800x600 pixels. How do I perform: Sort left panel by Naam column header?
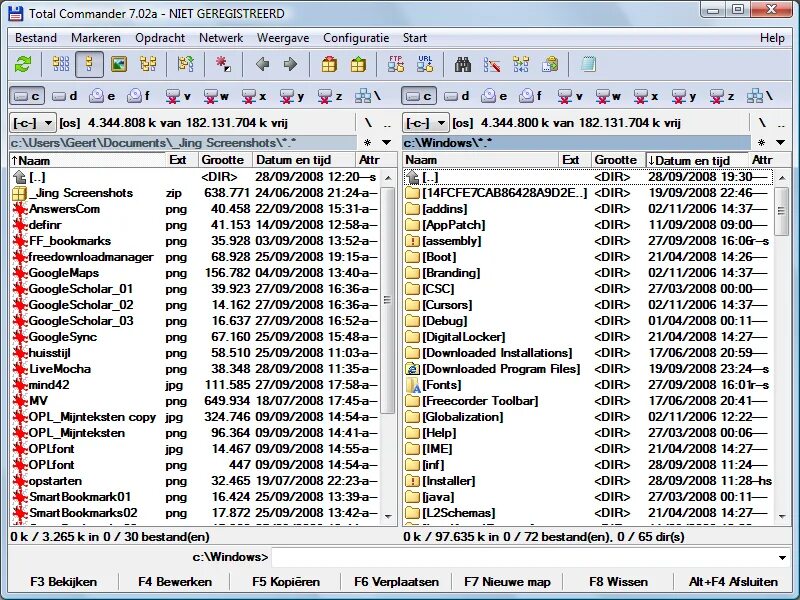click(x=88, y=160)
